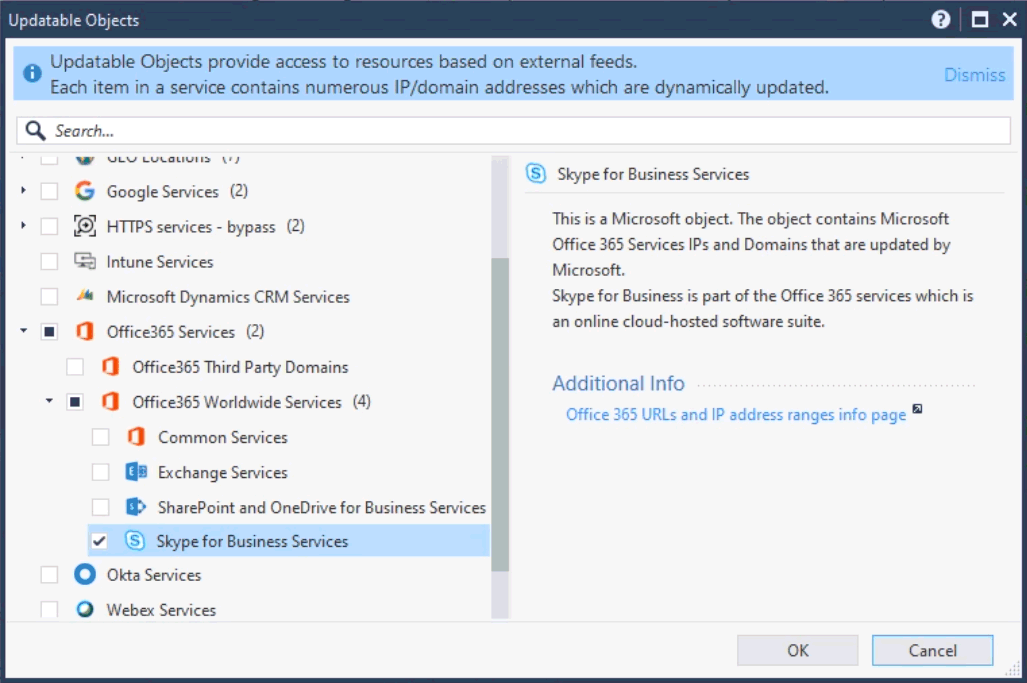
Task: Click the Cancel button
Action: coord(932,650)
